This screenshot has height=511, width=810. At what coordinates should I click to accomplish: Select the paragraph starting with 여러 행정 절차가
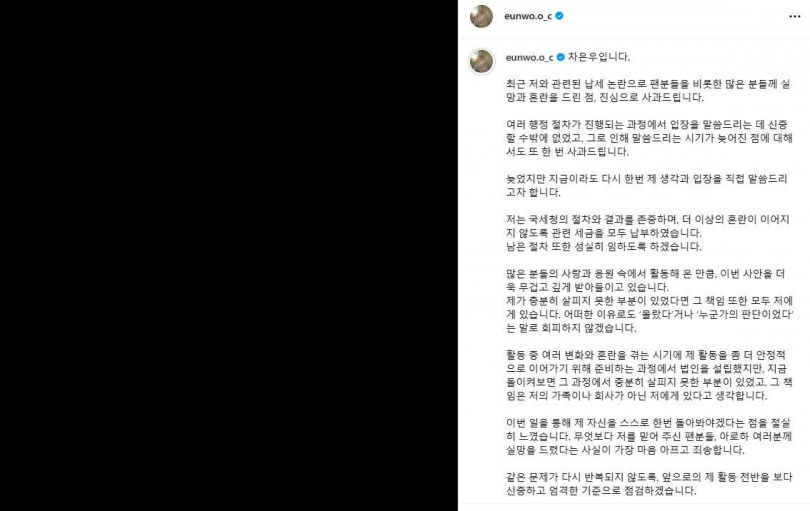click(649, 138)
